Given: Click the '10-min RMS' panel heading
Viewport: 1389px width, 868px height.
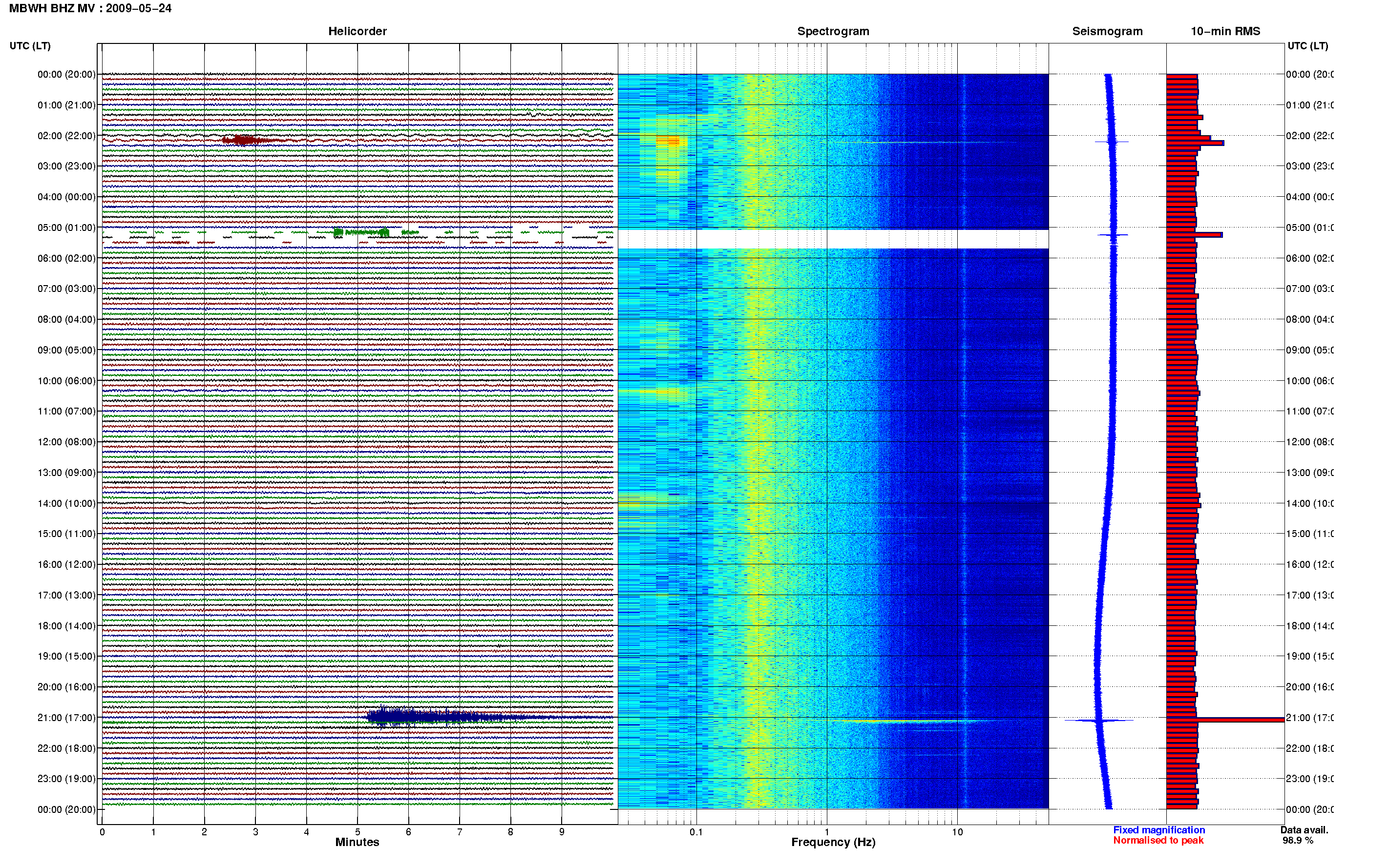Looking at the screenshot, I should click(x=1225, y=32).
